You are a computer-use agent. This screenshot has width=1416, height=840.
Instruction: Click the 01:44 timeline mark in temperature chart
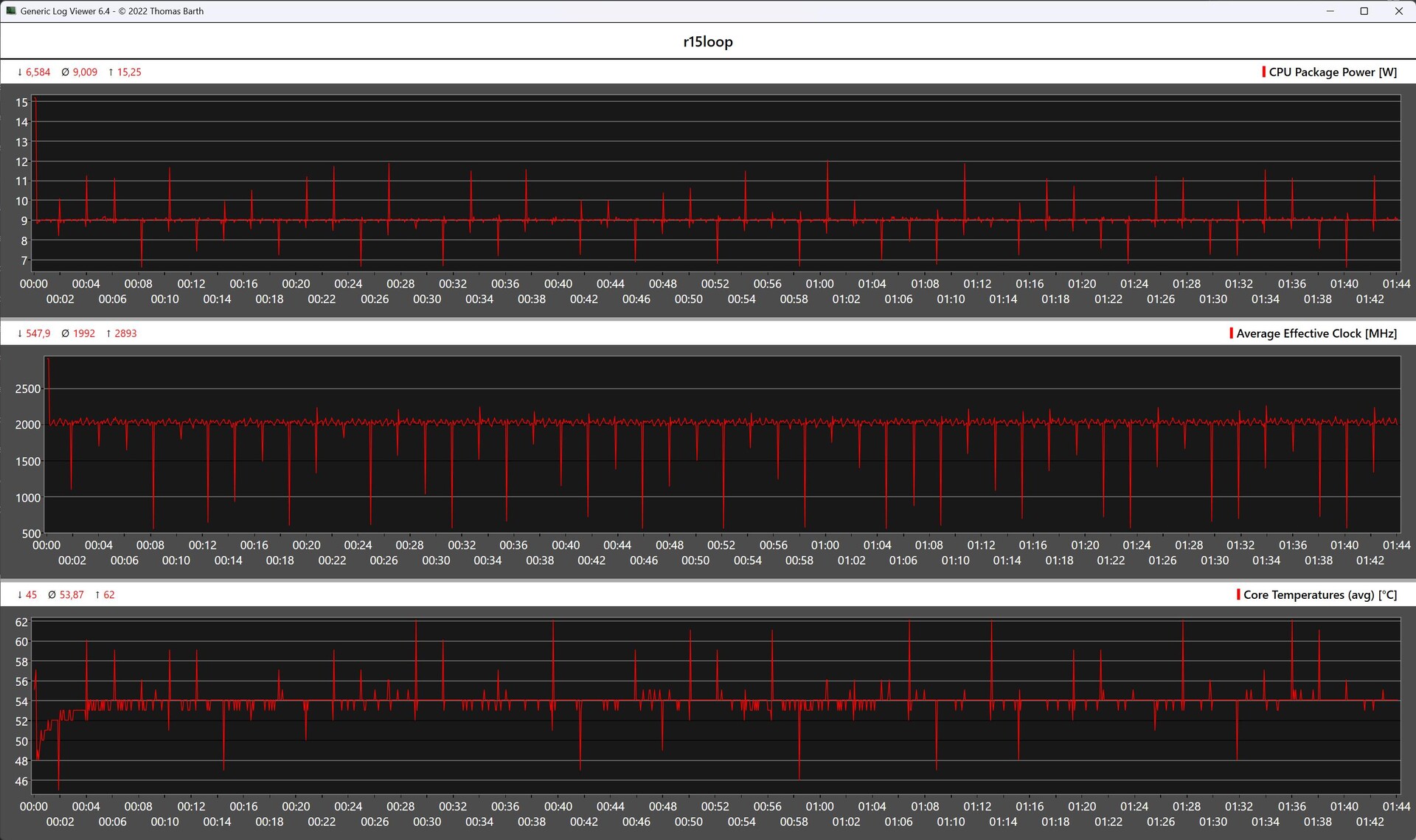click(x=1396, y=806)
